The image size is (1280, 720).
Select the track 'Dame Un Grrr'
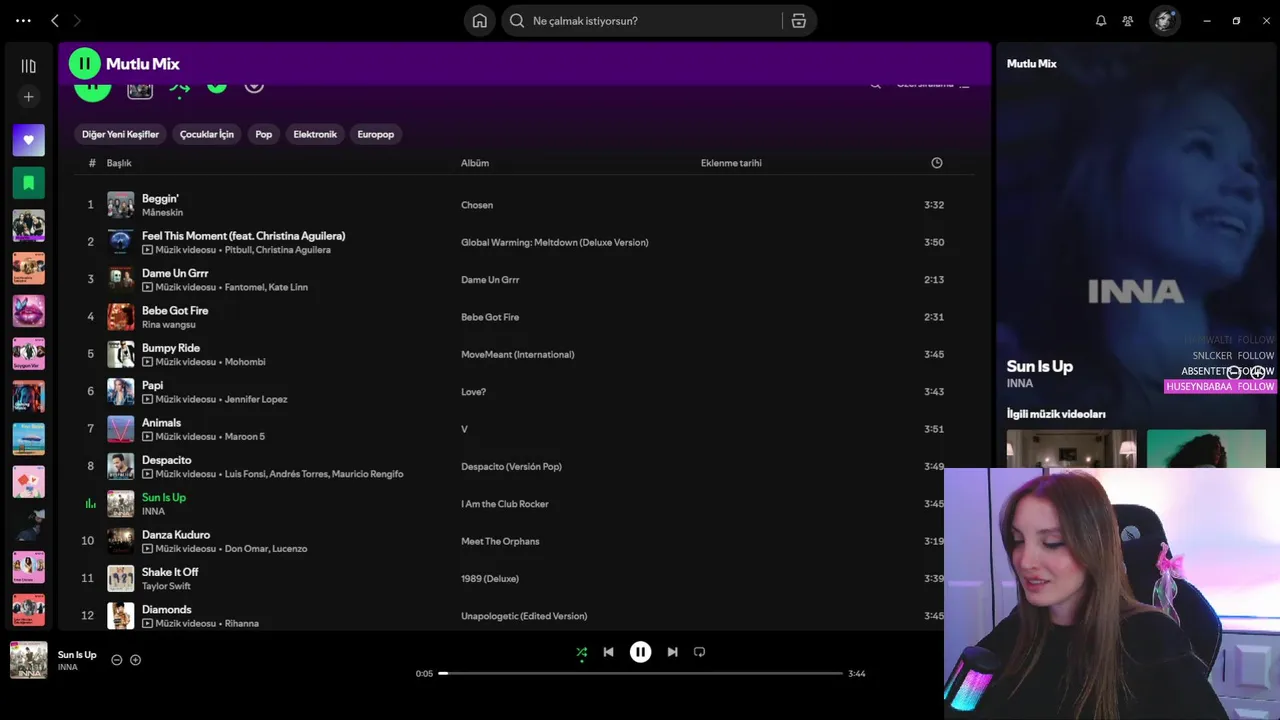click(175, 273)
